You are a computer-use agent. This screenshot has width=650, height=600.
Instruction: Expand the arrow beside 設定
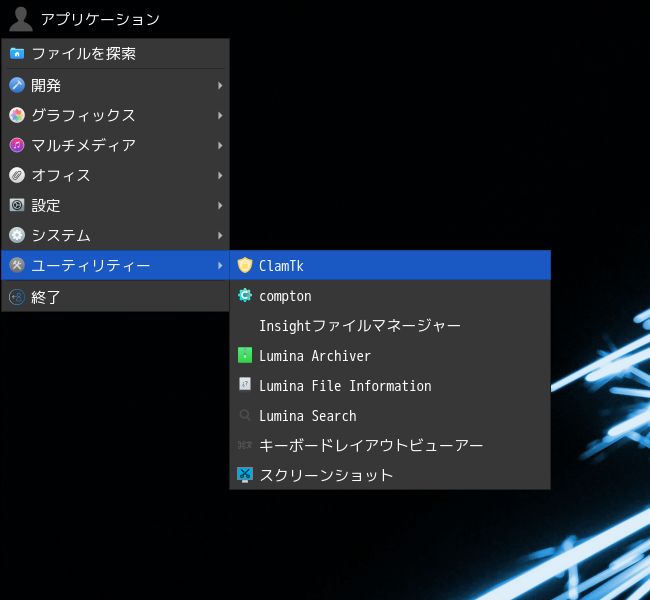coord(220,206)
